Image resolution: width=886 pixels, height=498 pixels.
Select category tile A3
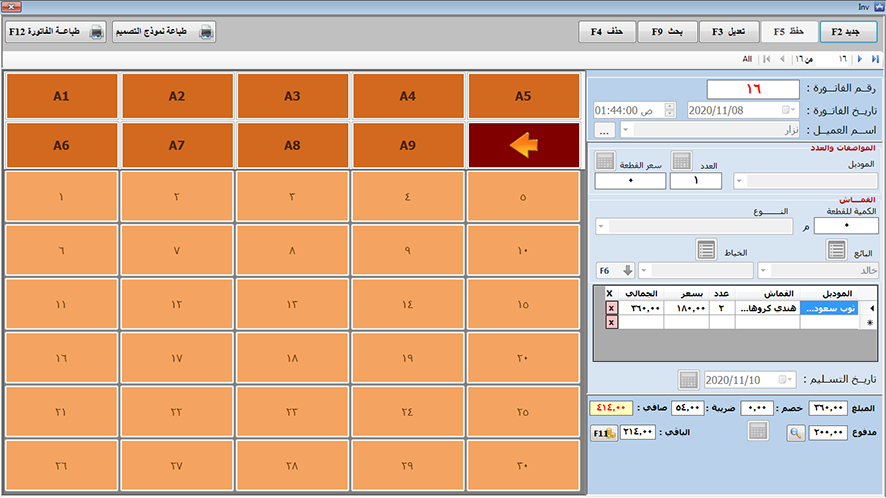pyautogui.click(x=292, y=96)
